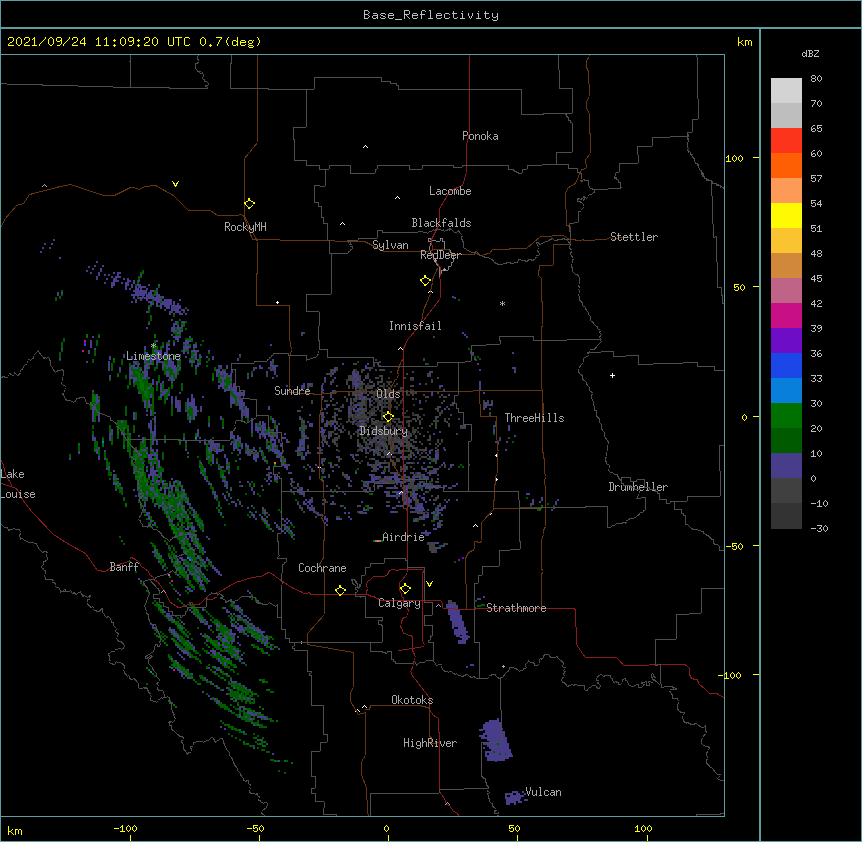This screenshot has width=862, height=842.
Task: Click the Innisfail city label
Action: pyautogui.click(x=415, y=326)
